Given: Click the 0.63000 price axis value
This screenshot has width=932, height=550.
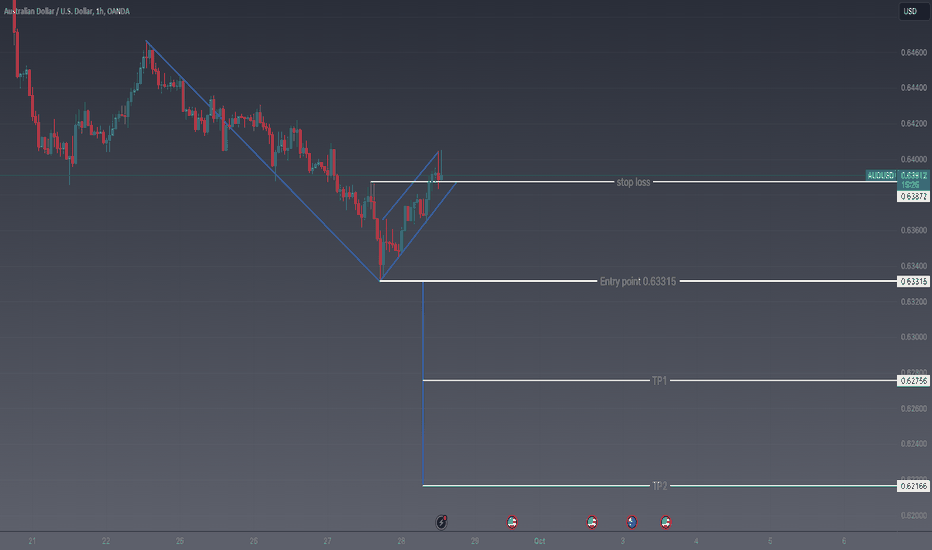Looking at the screenshot, I should click(x=914, y=337).
